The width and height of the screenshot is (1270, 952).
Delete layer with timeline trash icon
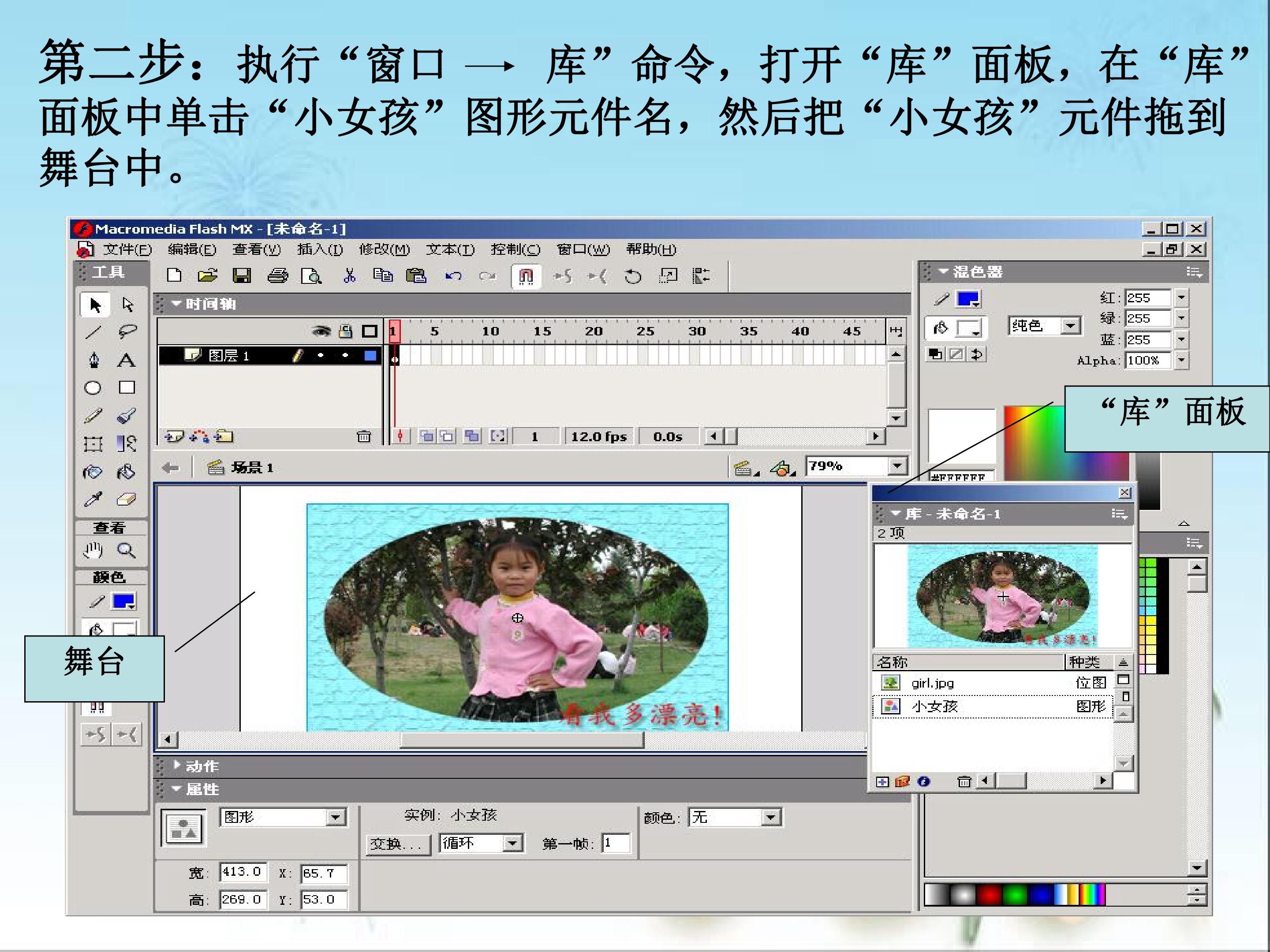point(363,437)
